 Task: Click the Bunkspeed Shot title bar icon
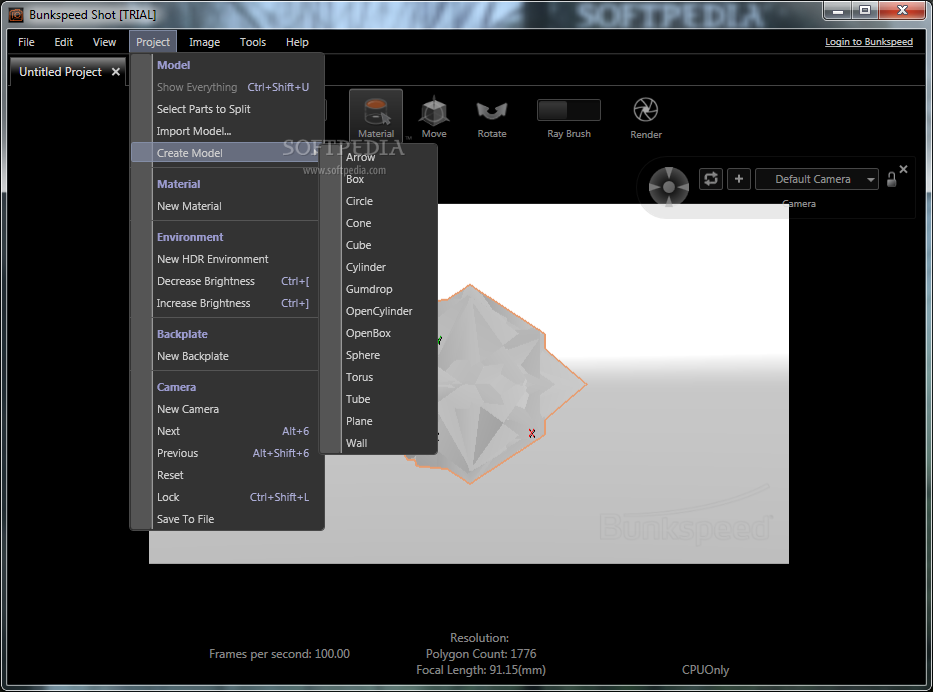point(16,14)
